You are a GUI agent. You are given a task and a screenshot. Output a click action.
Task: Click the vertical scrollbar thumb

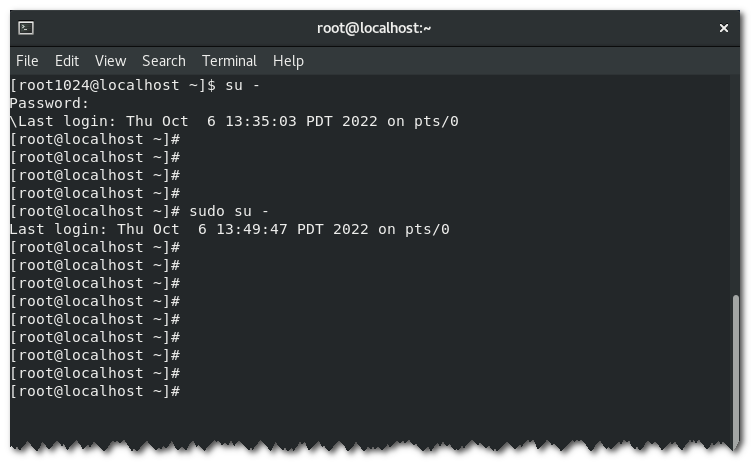pyautogui.click(x=736, y=371)
